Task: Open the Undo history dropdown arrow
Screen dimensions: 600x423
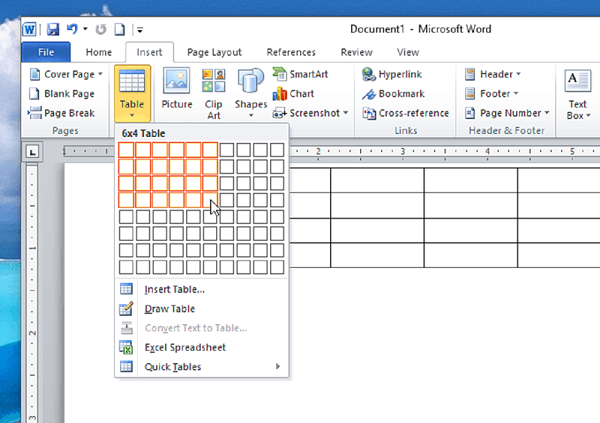Action: pyautogui.click(x=85, y=29)
